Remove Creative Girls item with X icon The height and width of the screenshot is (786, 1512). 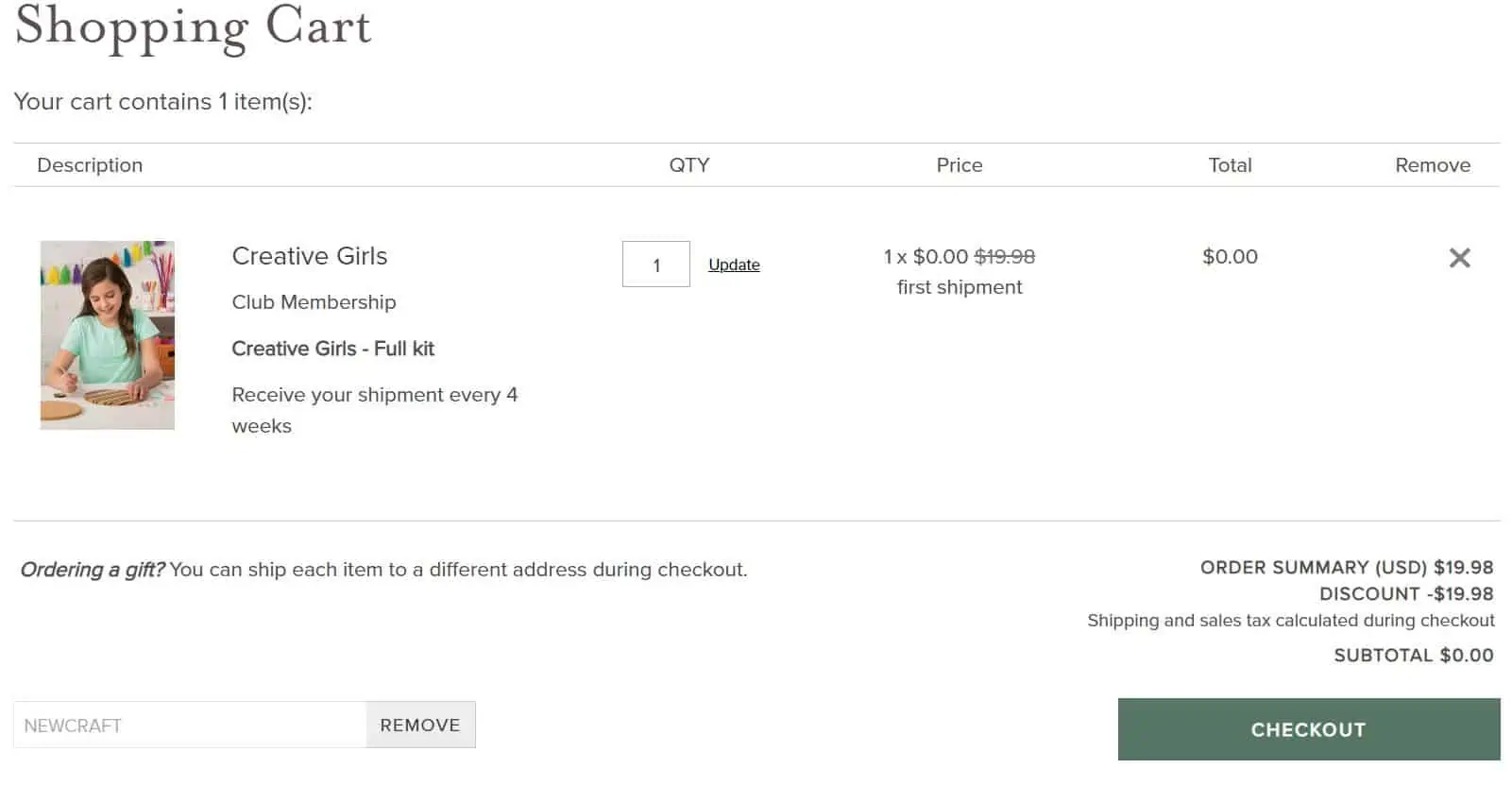tap(1459, 257)
